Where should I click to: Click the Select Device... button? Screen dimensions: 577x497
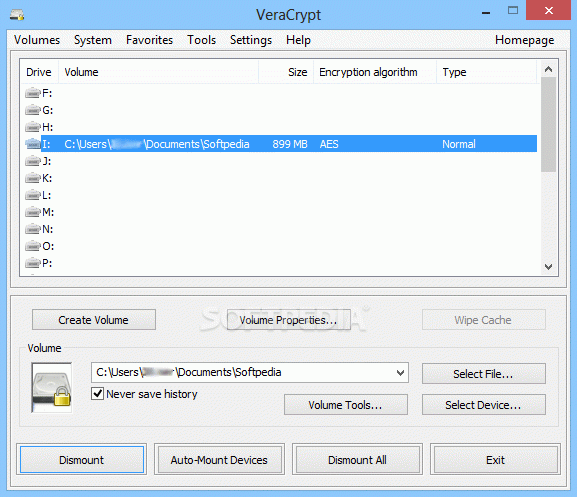(484, 405)
